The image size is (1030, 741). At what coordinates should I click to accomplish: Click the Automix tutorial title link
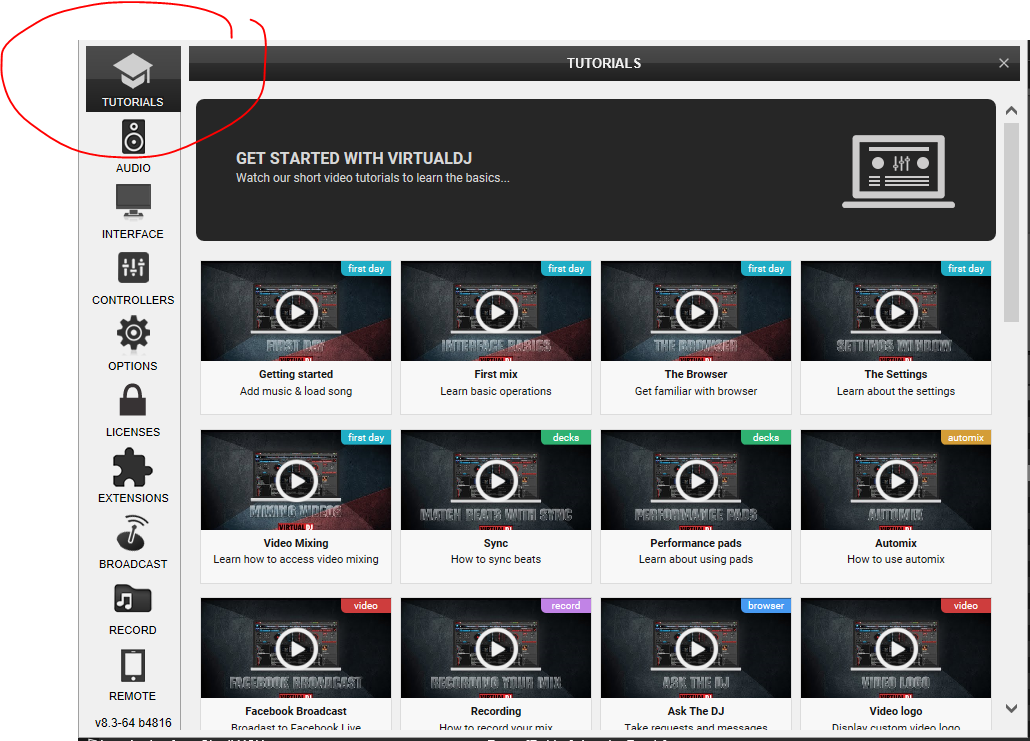point(896,543)
